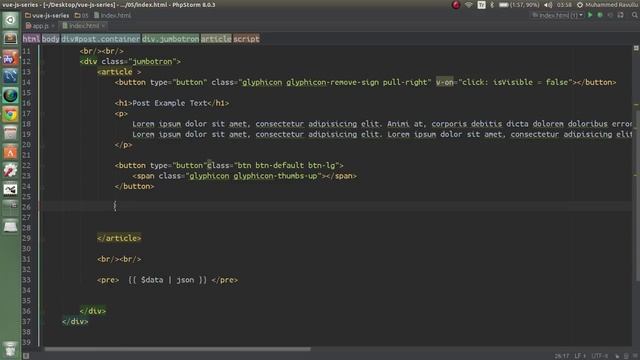Click the horizontal scrollbar of editor
The image size is (640, 360).
[x=178, y=349]
